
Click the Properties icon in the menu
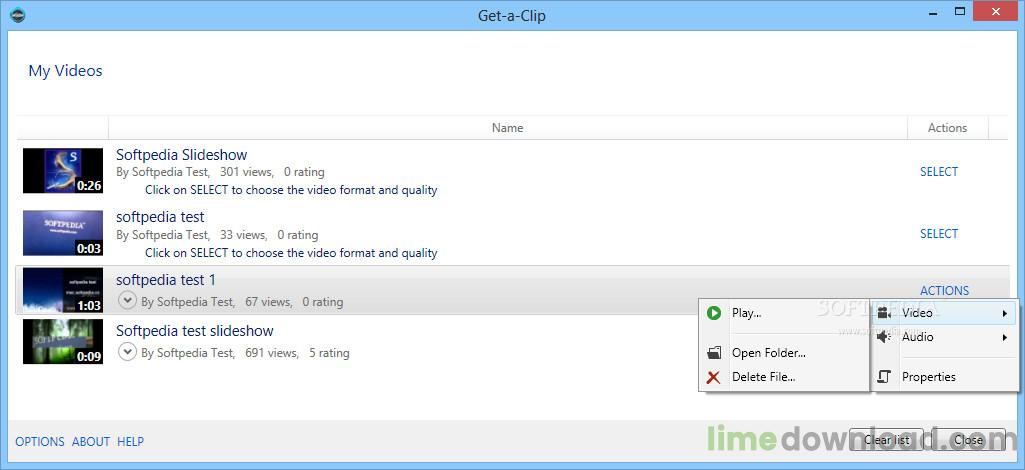coord(884,377)
